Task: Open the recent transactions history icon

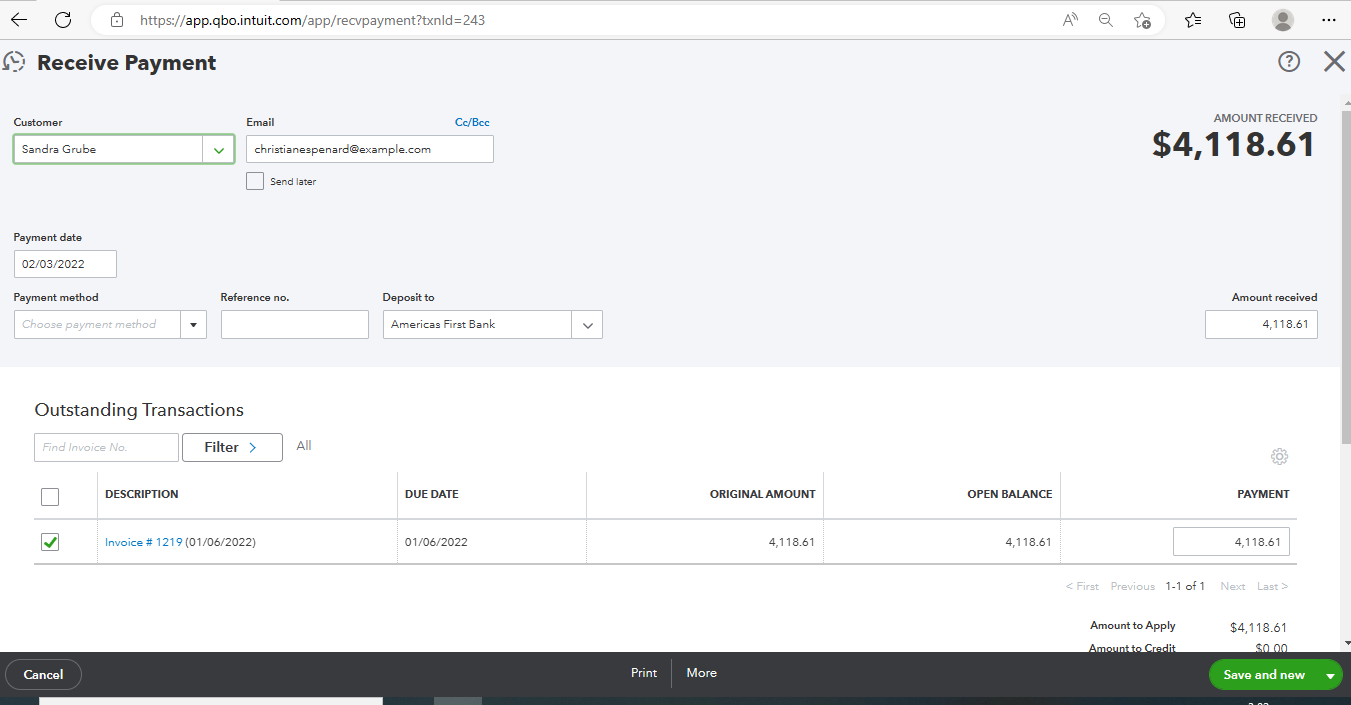Action: coord(14,62)
